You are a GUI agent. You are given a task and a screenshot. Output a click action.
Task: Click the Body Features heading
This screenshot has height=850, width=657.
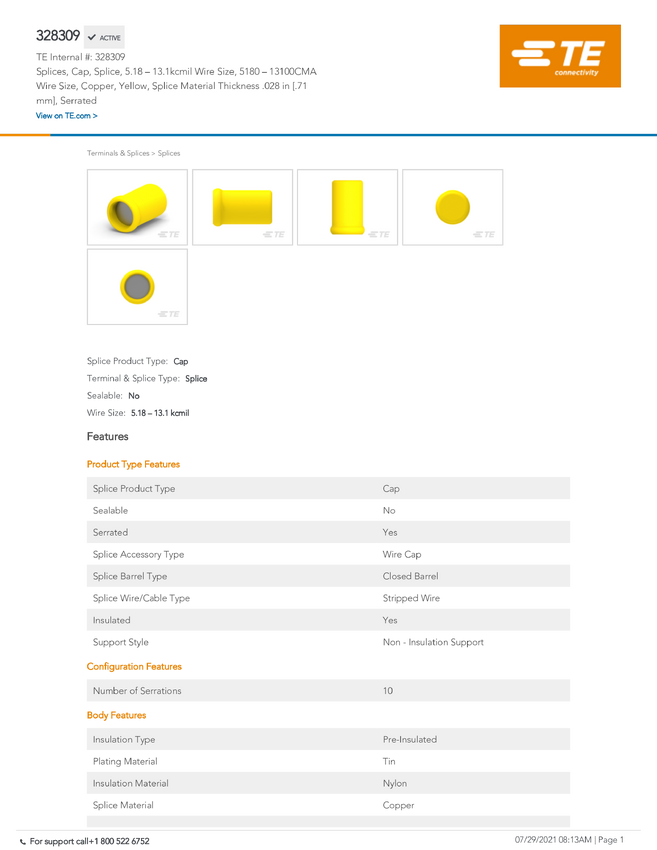(x=117, y=716)
